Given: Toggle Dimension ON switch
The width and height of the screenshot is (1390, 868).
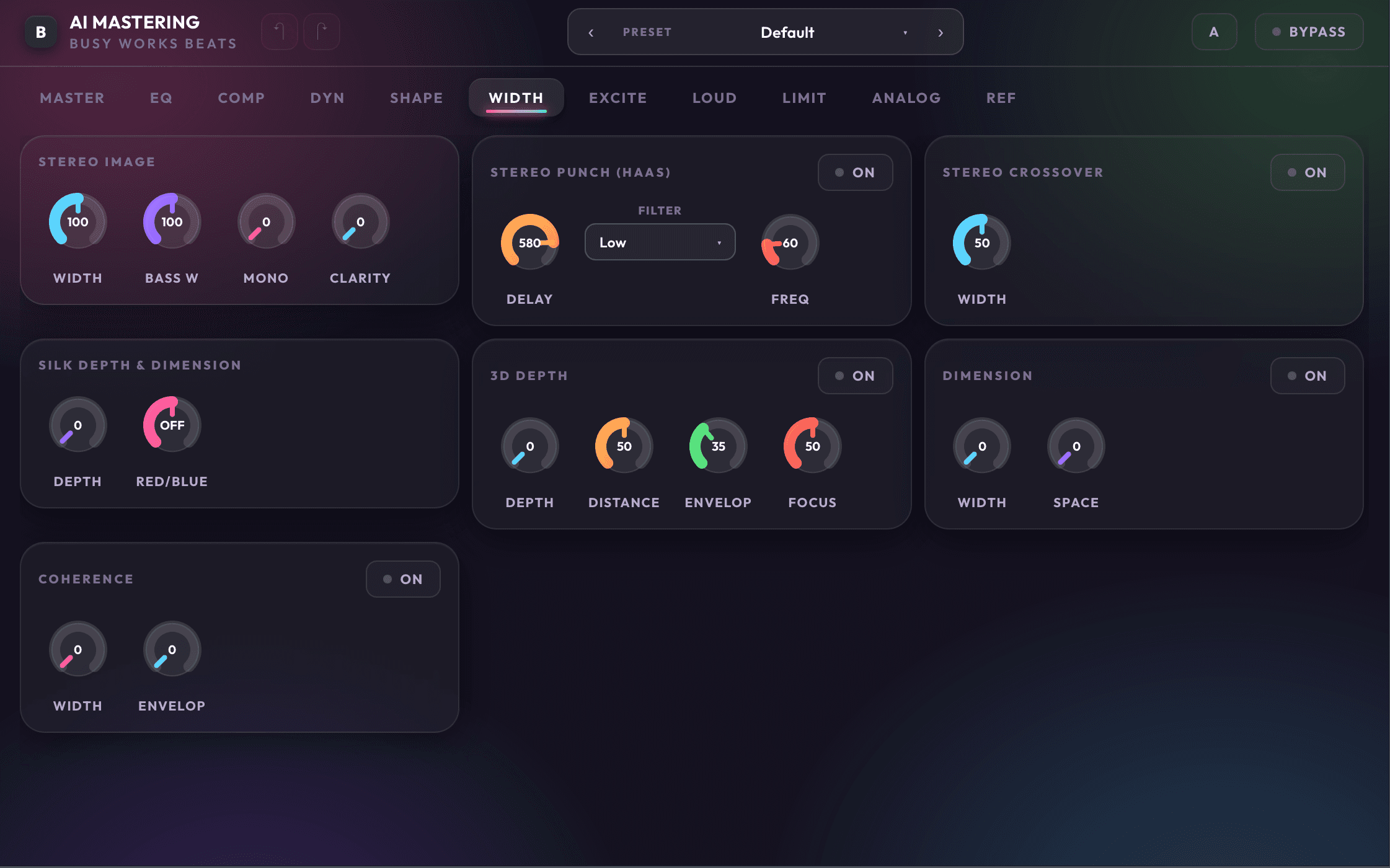Looking at the screenshot, I should click(1308, 376).
